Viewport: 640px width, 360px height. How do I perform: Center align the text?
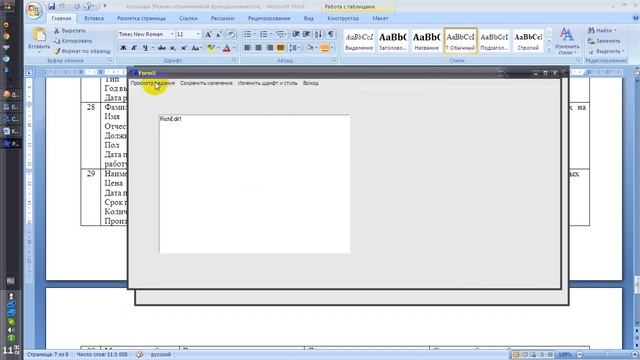258,48
